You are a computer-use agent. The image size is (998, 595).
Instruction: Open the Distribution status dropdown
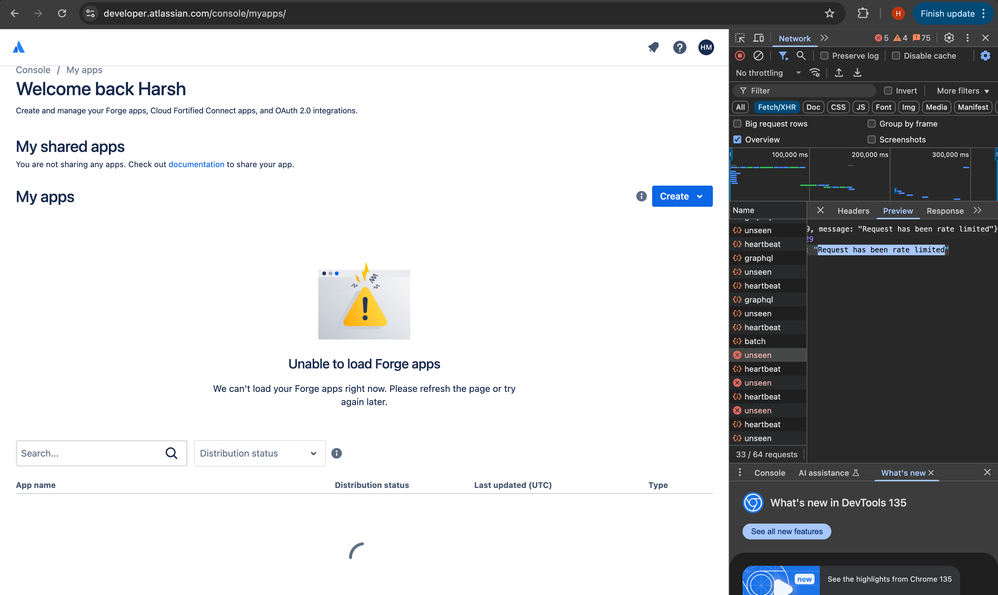point(260,453)
